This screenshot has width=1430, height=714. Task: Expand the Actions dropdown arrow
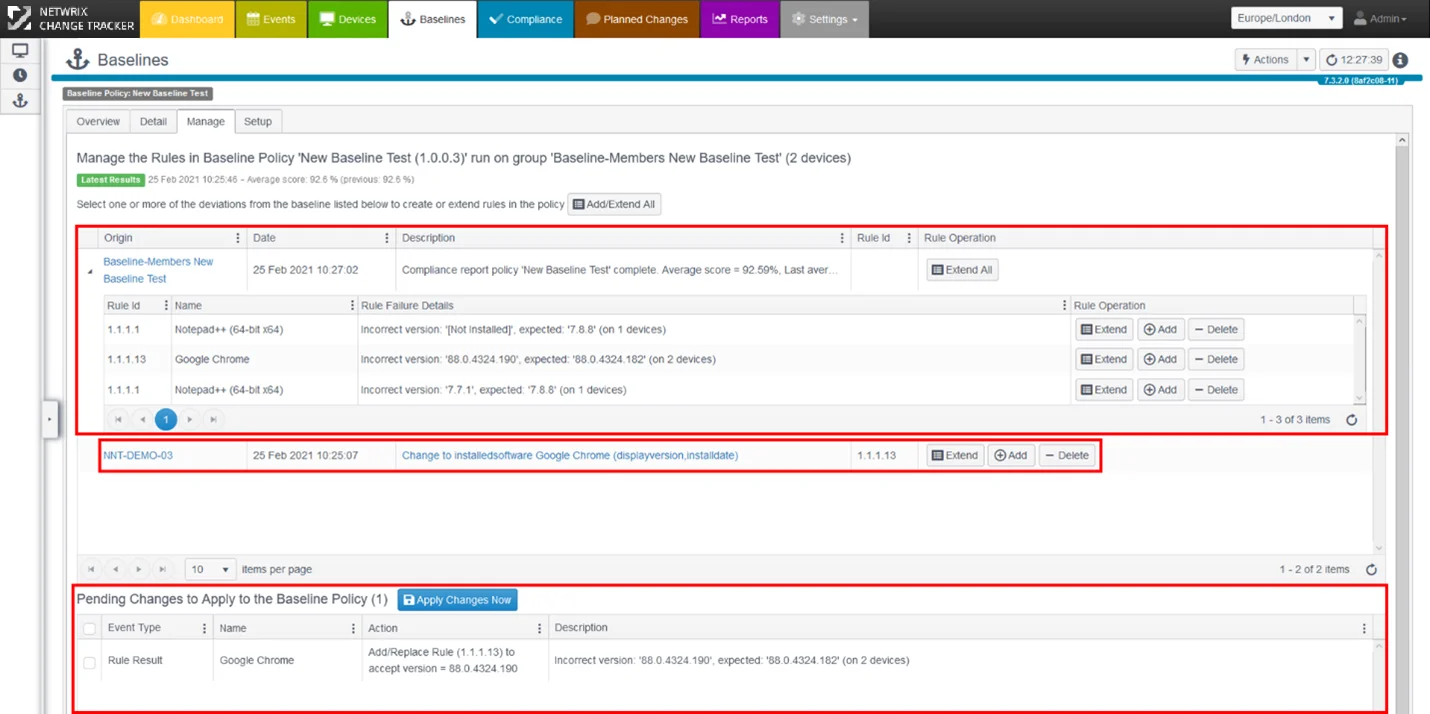coord(1306,60)
